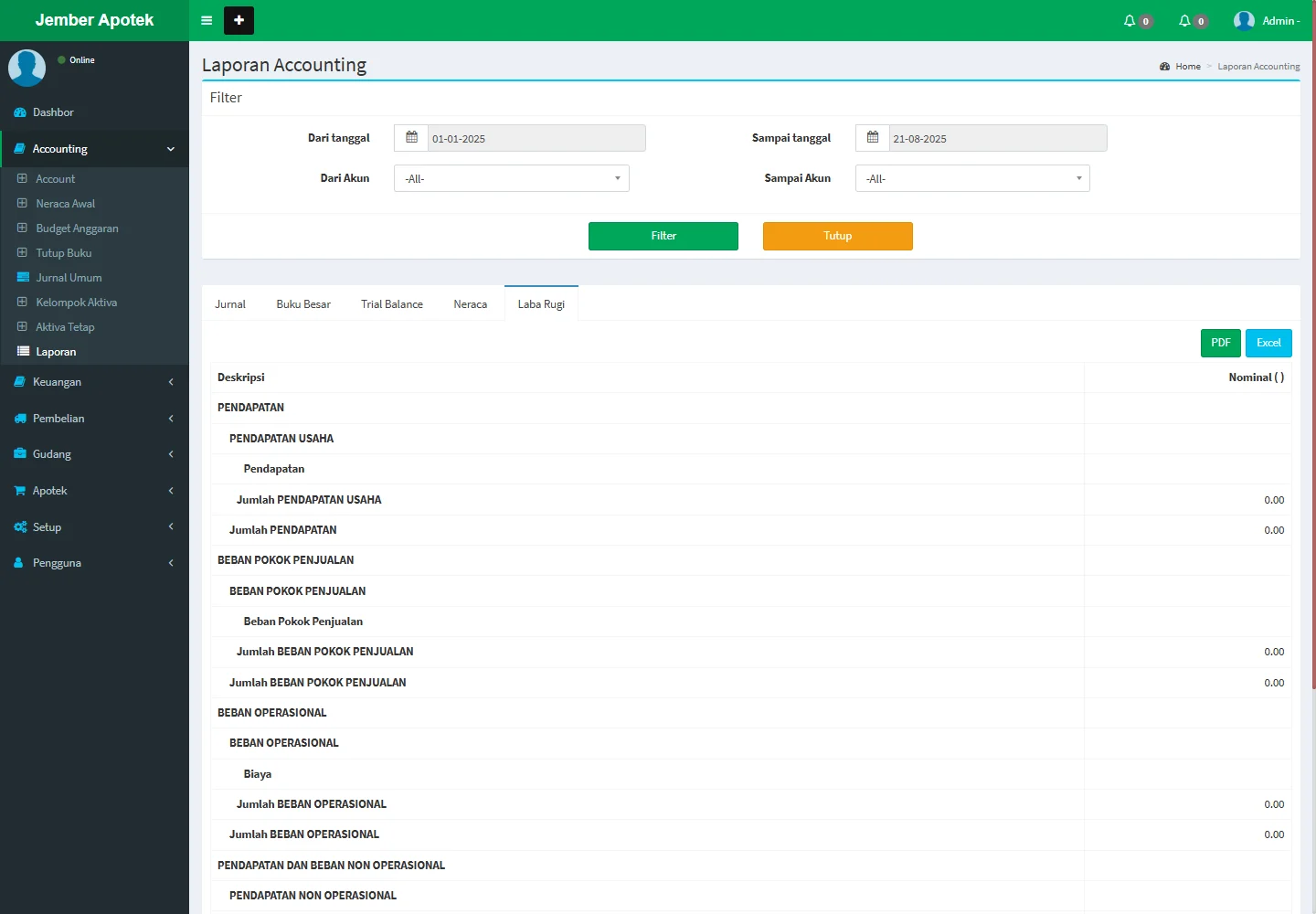
Task: Click the Dari tanggal date field
Action: [x=536, y=138]
